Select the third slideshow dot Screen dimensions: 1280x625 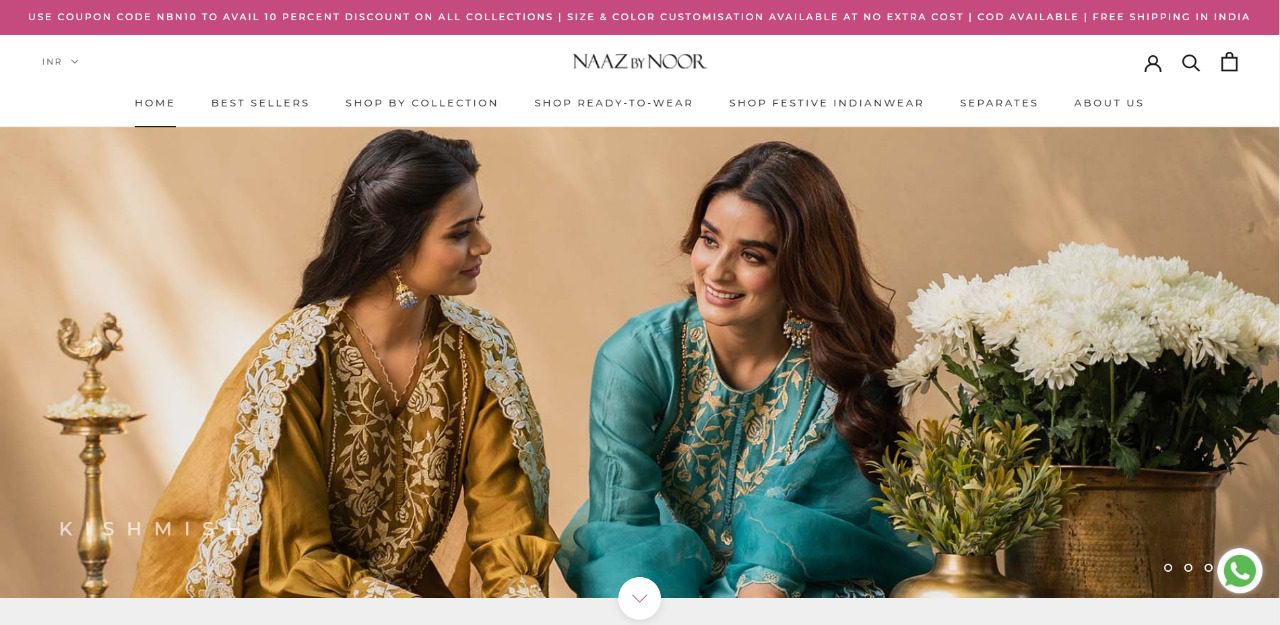1208,568
